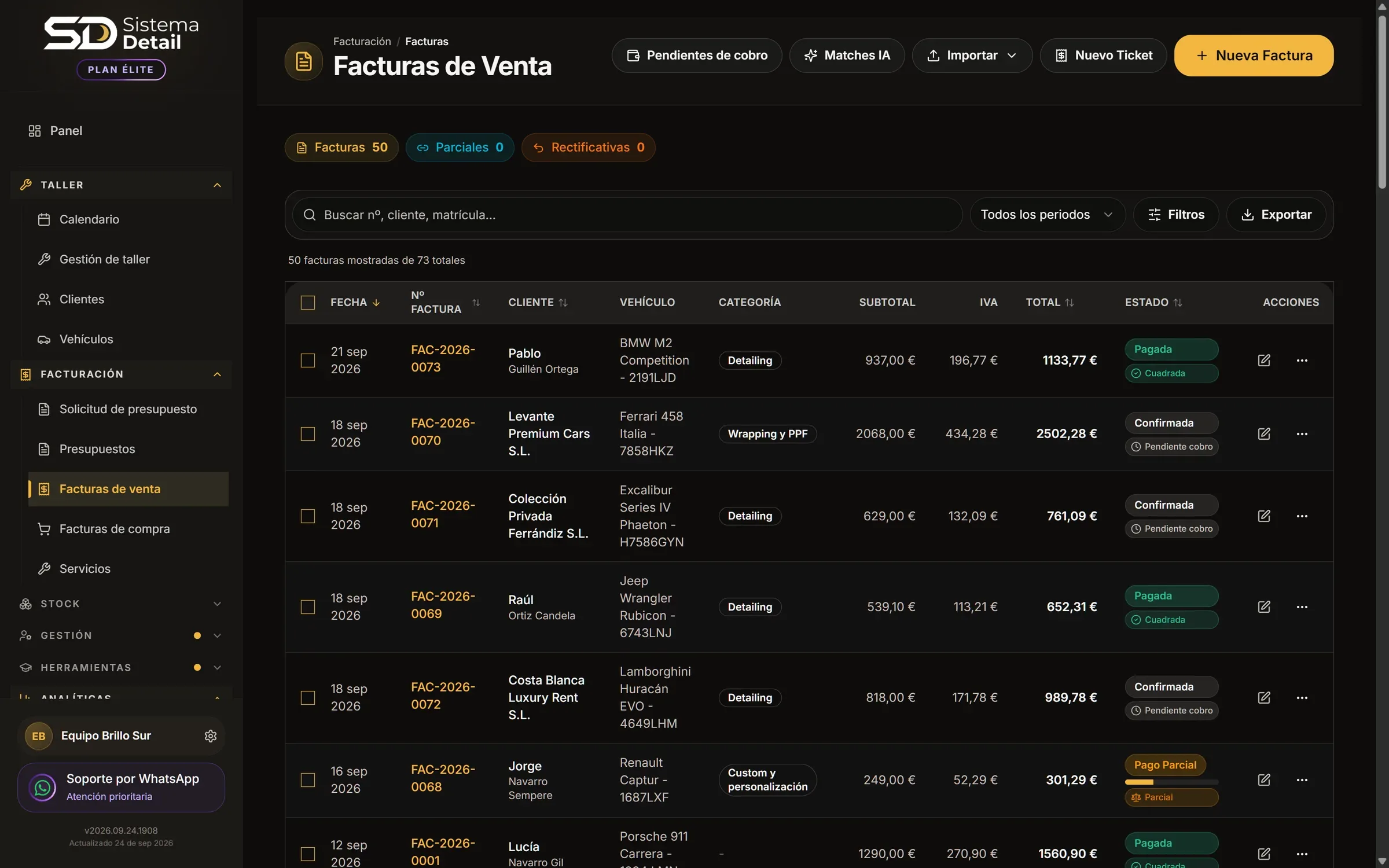Tick checkbox for invoice FAC-2026-0071

tap(308, 516)
